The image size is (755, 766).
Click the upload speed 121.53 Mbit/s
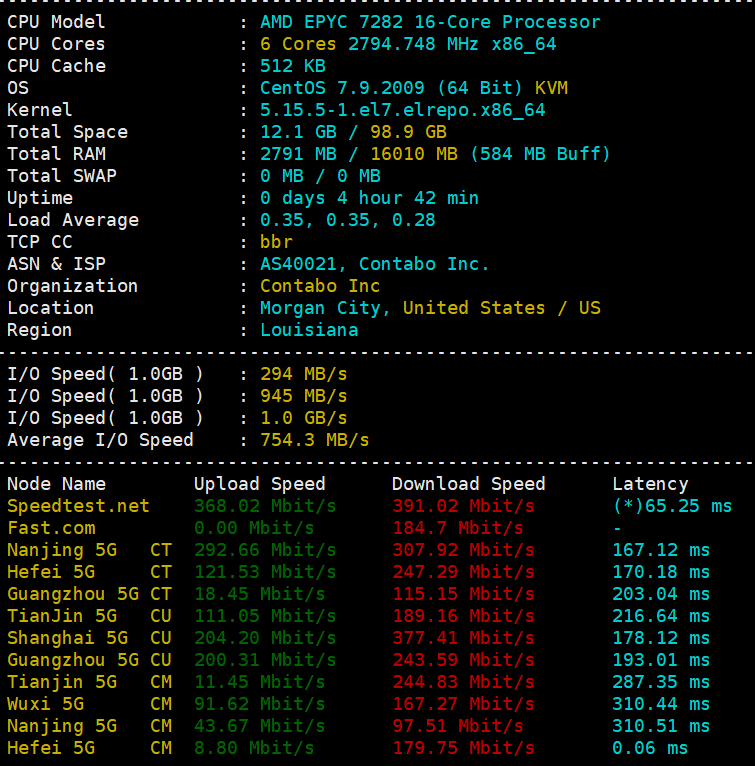pyautogui.click(x=265, y=572)
